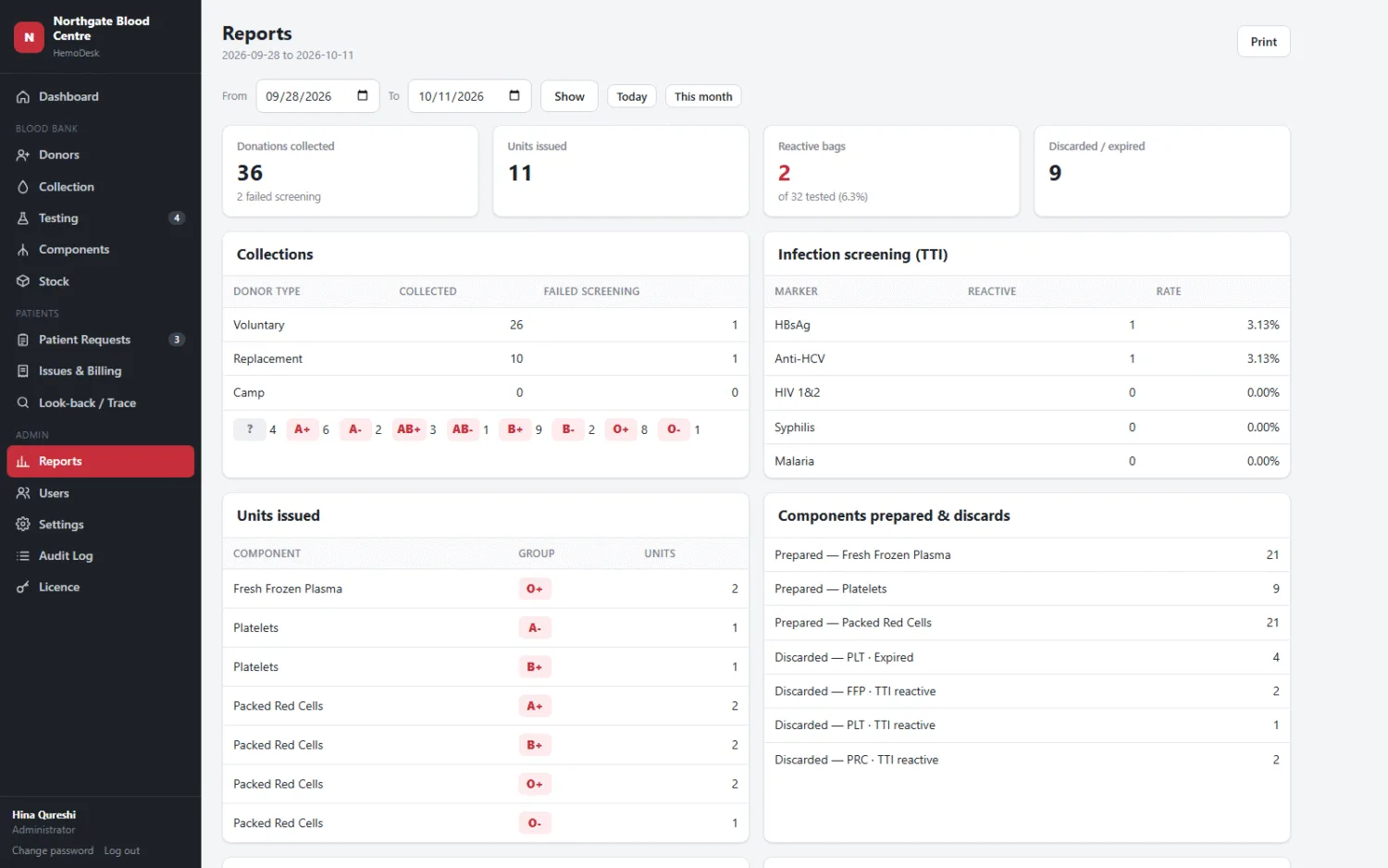
Task: Click the 'Voluntary' donor type row
Action: tap(486, 325)
